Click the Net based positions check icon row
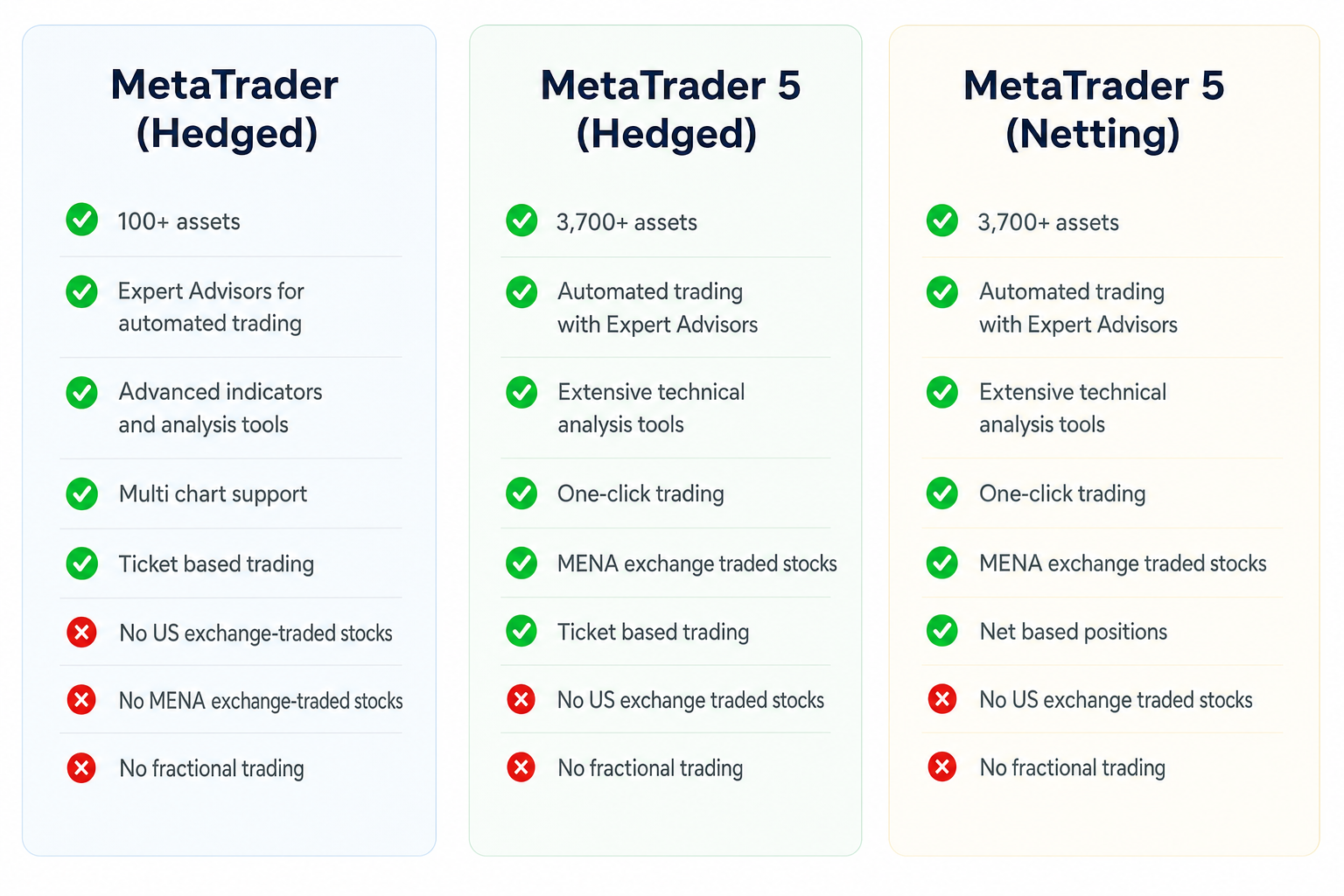The height and width of the screenshot is (896, 1344). (1102, 631)
